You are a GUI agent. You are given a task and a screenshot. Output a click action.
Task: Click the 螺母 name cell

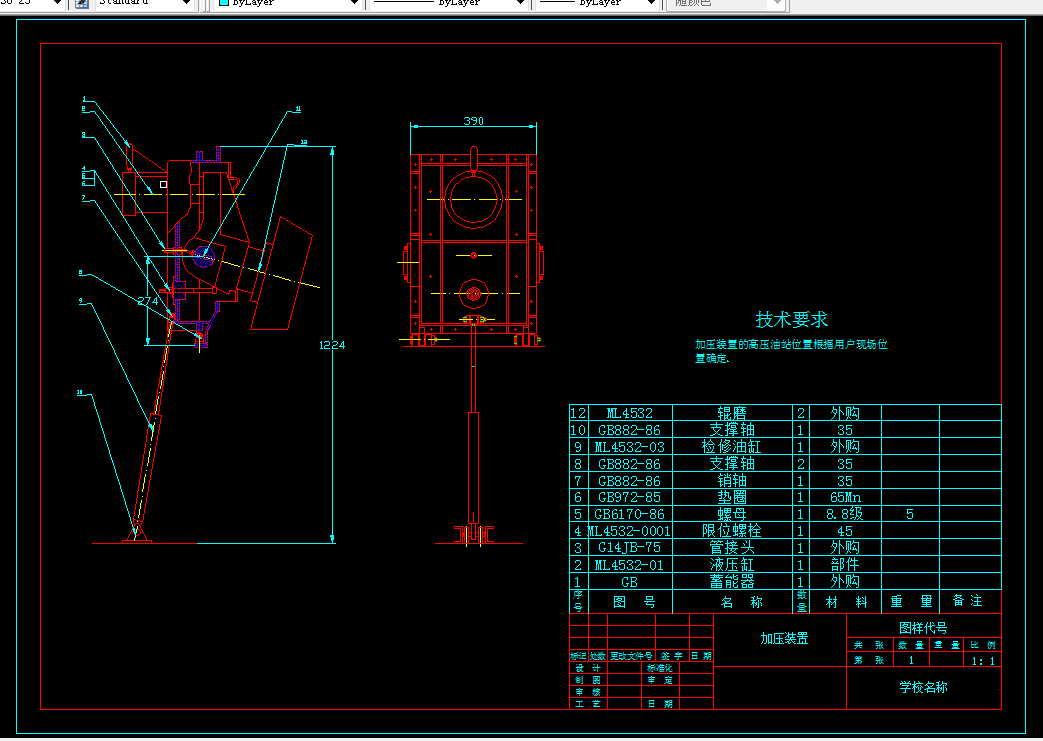click(732, 514)
